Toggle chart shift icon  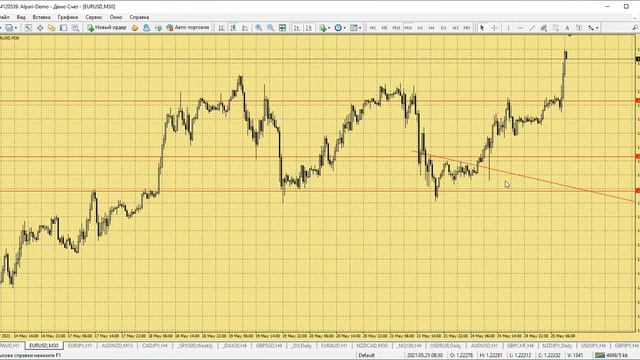pos(309,27)
